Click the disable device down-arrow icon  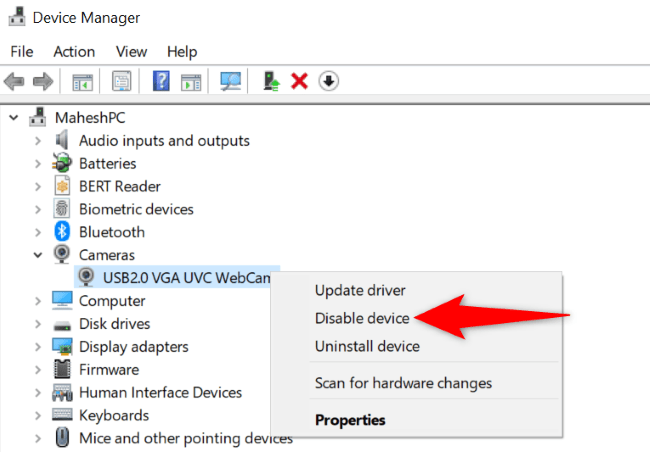(x=329, y=81)
